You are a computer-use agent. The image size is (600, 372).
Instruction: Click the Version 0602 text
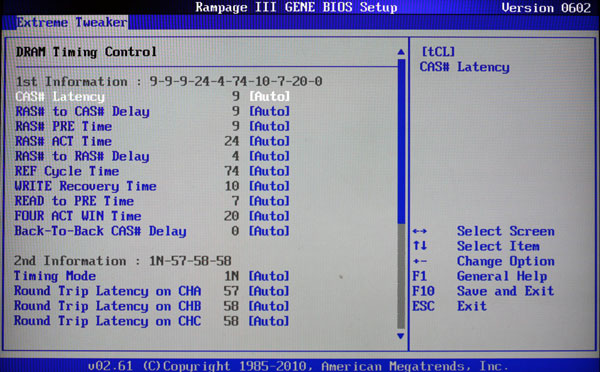(546, 8)
